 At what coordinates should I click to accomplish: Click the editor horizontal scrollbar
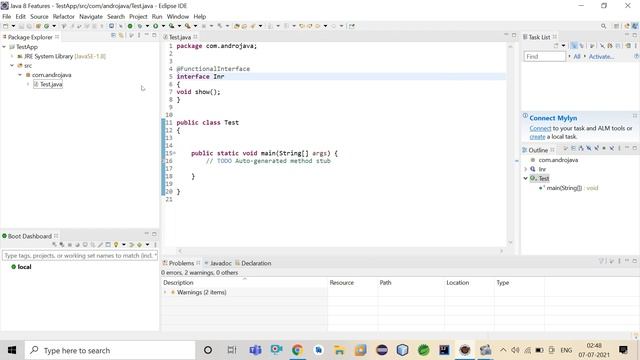(x=341, y=251)
